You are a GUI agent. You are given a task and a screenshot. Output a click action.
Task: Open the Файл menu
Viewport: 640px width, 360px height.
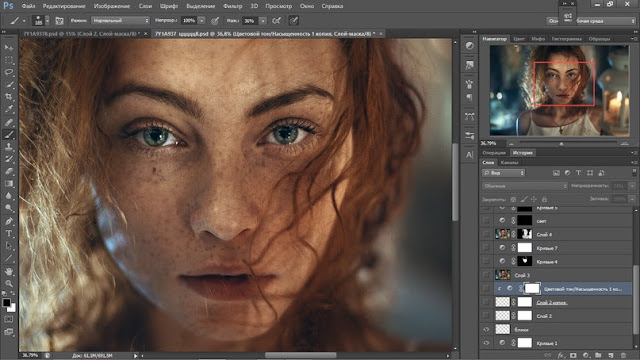(28, 6)
